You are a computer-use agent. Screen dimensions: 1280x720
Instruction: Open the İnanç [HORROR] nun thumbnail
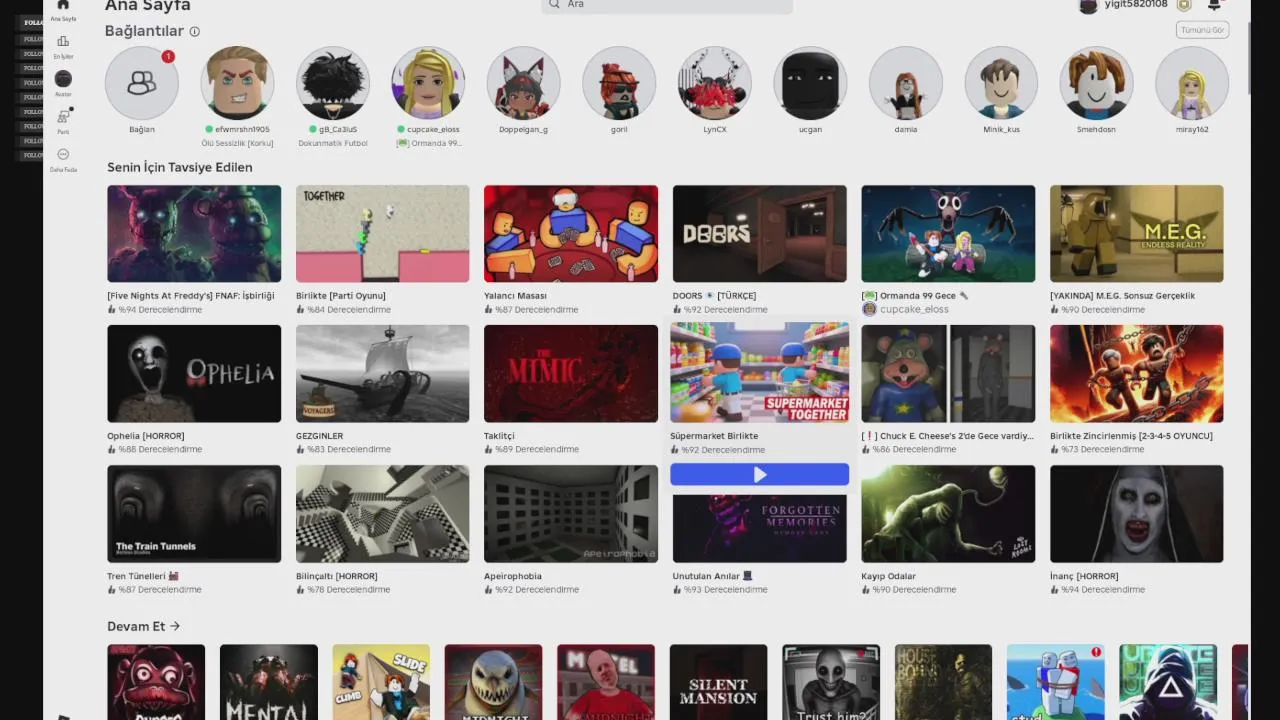click(x=1137, y=514)
